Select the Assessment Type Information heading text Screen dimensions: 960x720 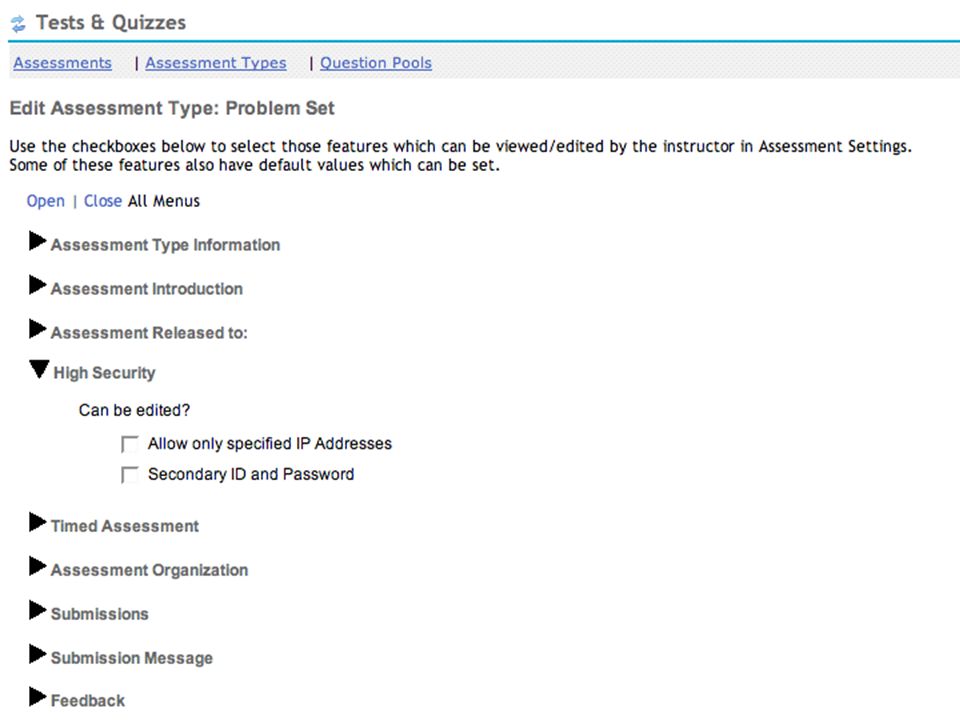coord(165,246)
